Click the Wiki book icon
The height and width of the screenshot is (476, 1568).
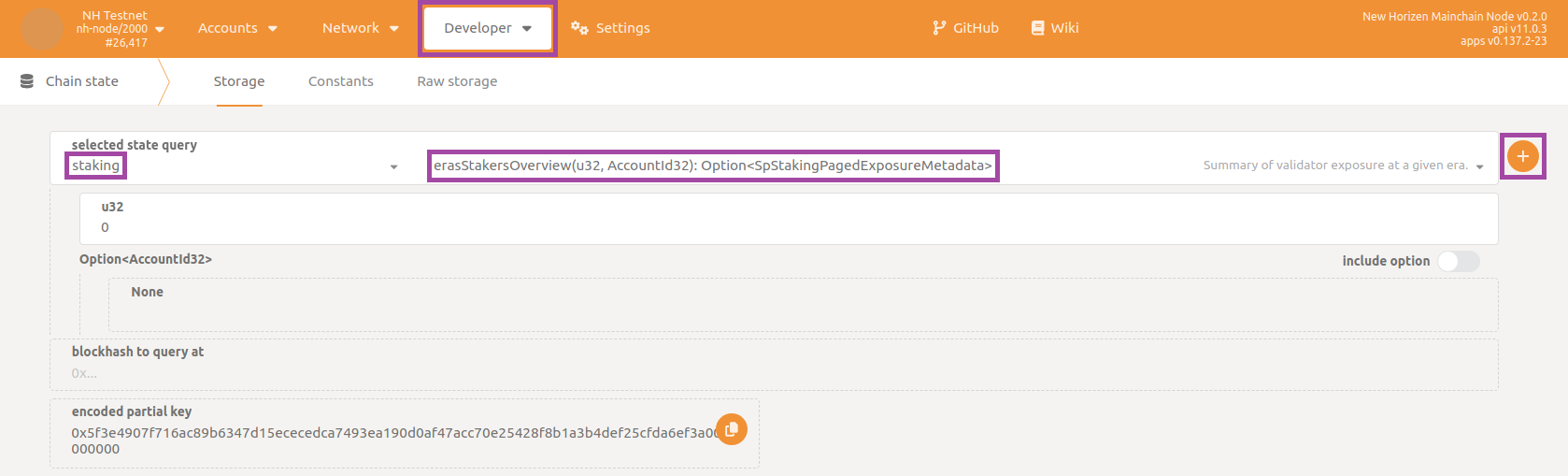pyautogui.click(x=1037, y=28)
